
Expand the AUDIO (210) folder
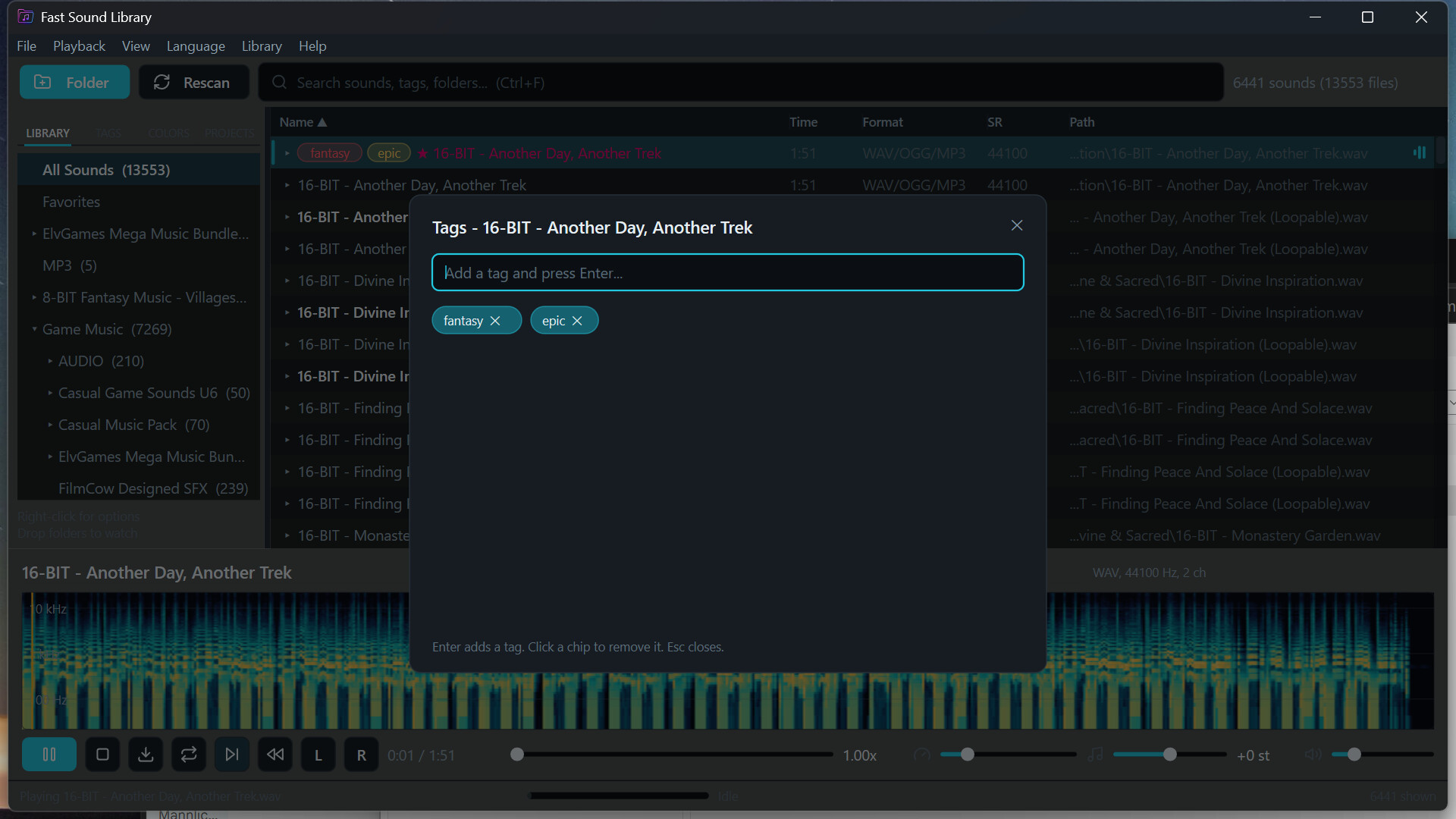coord(50,361)
